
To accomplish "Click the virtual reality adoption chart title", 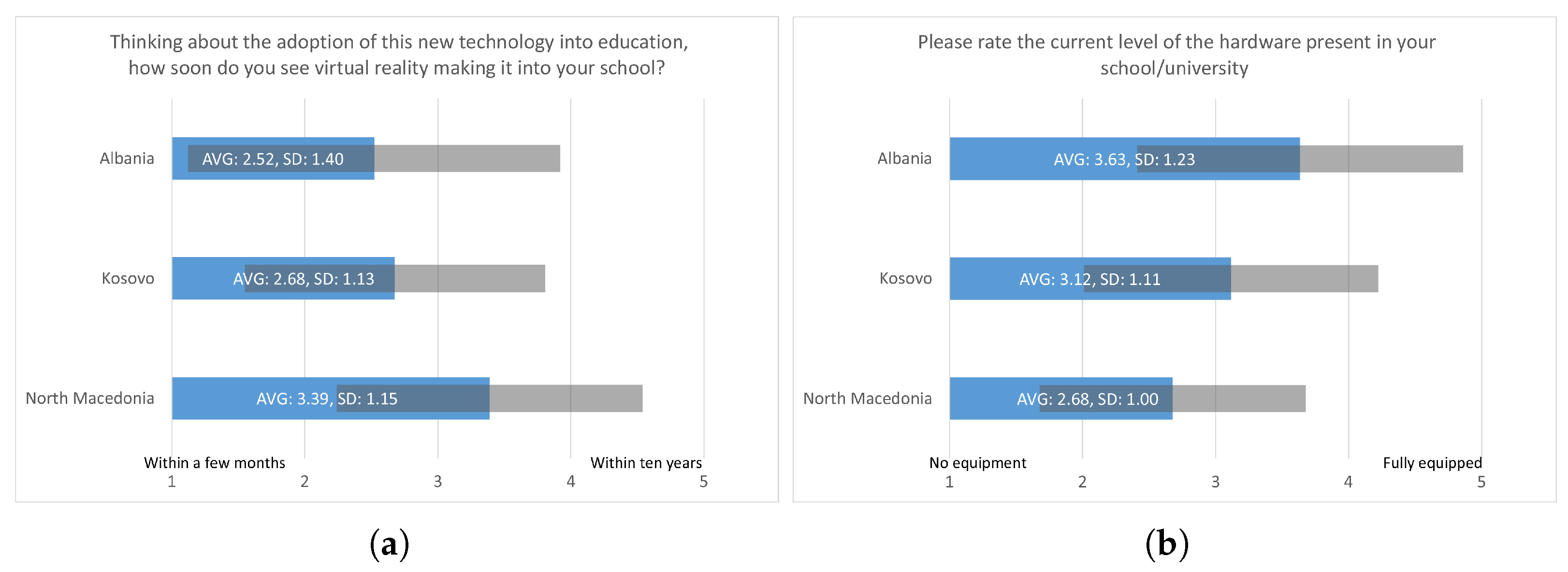I will coord(398,54).
